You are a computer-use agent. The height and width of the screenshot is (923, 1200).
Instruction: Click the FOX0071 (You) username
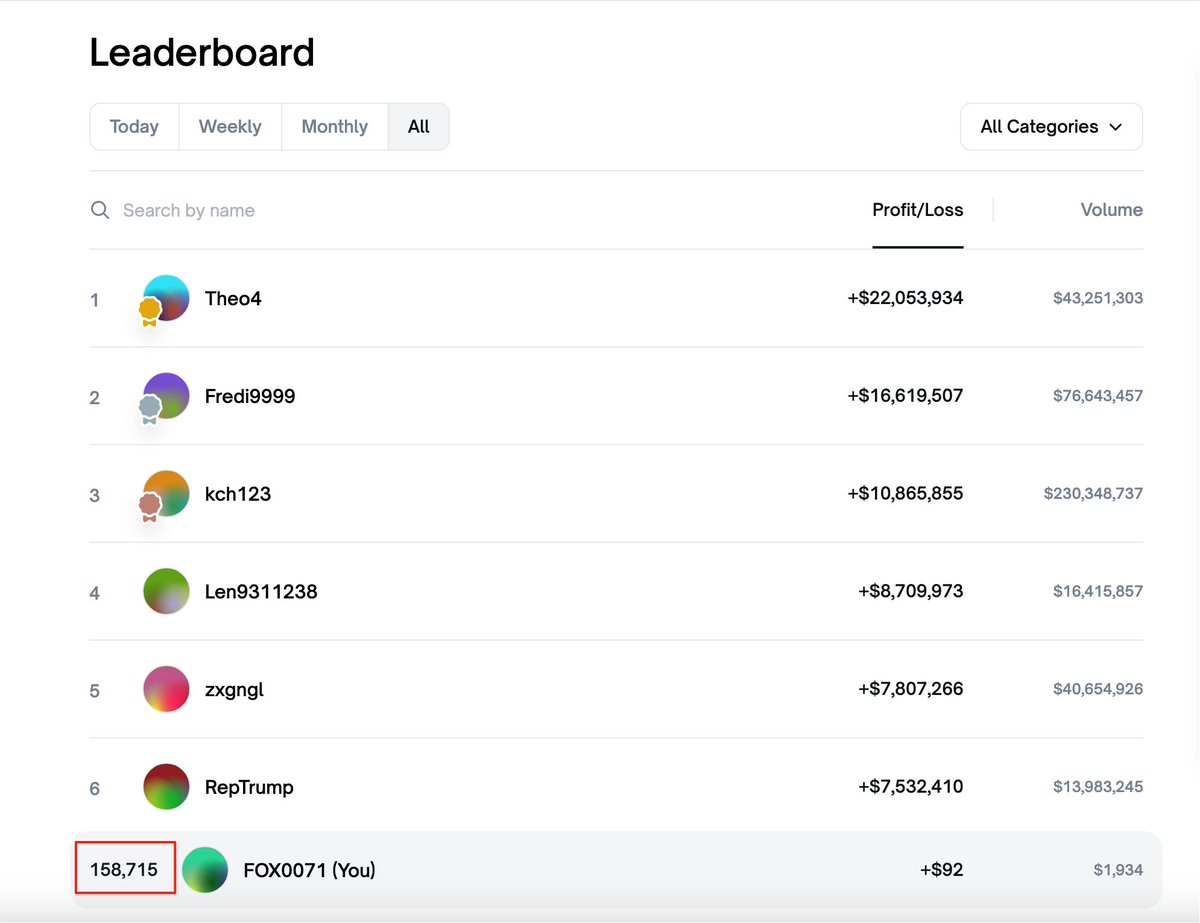point(309,870)
